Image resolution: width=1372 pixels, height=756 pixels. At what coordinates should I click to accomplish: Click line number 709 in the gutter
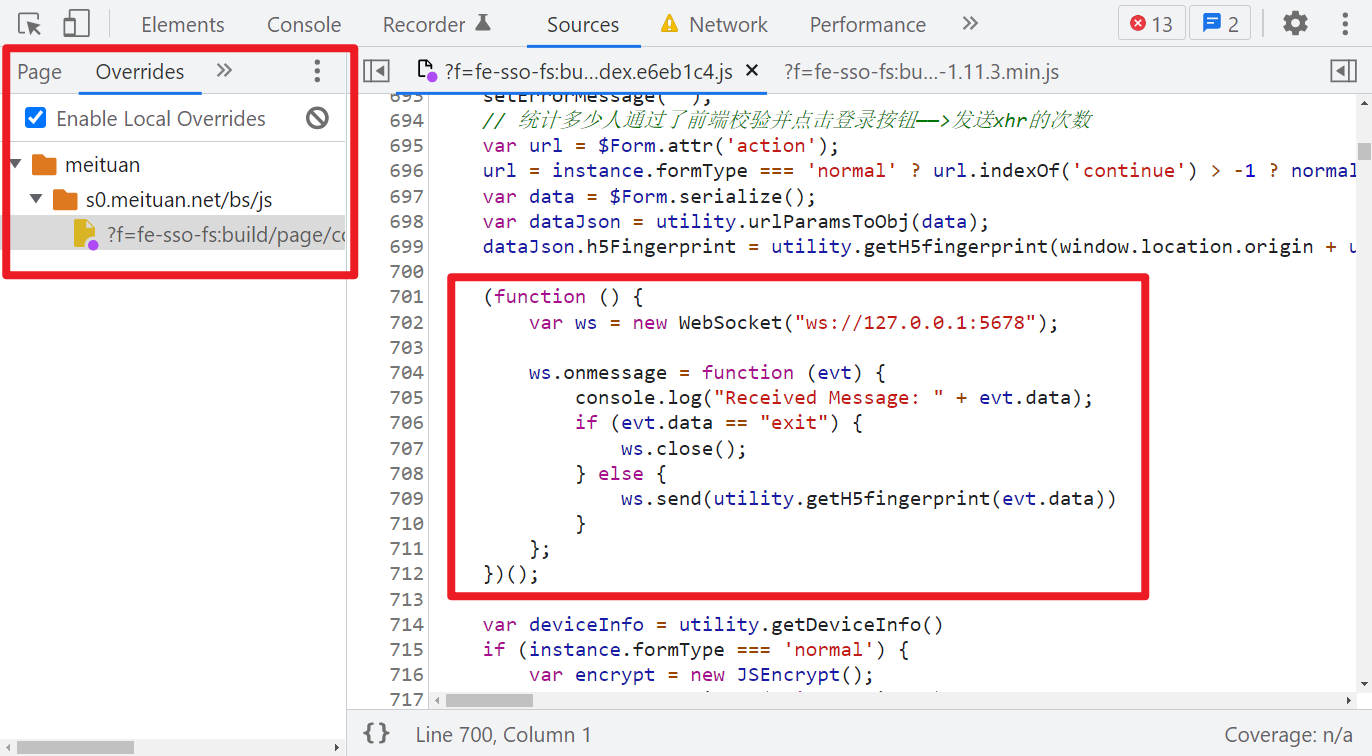click(x=407, y=498)
